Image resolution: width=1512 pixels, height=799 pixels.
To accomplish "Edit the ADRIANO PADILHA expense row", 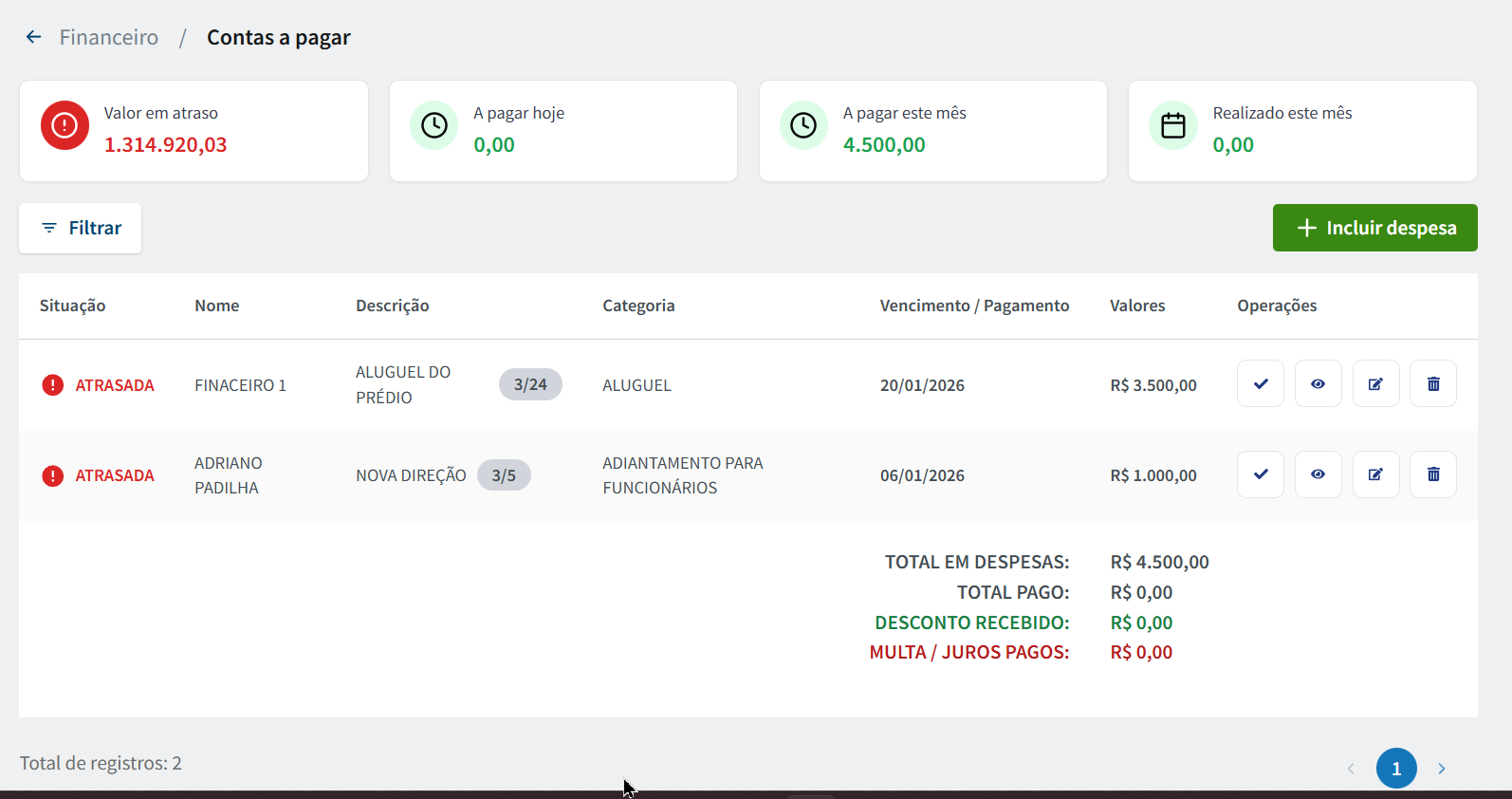I will (1375, 474).
